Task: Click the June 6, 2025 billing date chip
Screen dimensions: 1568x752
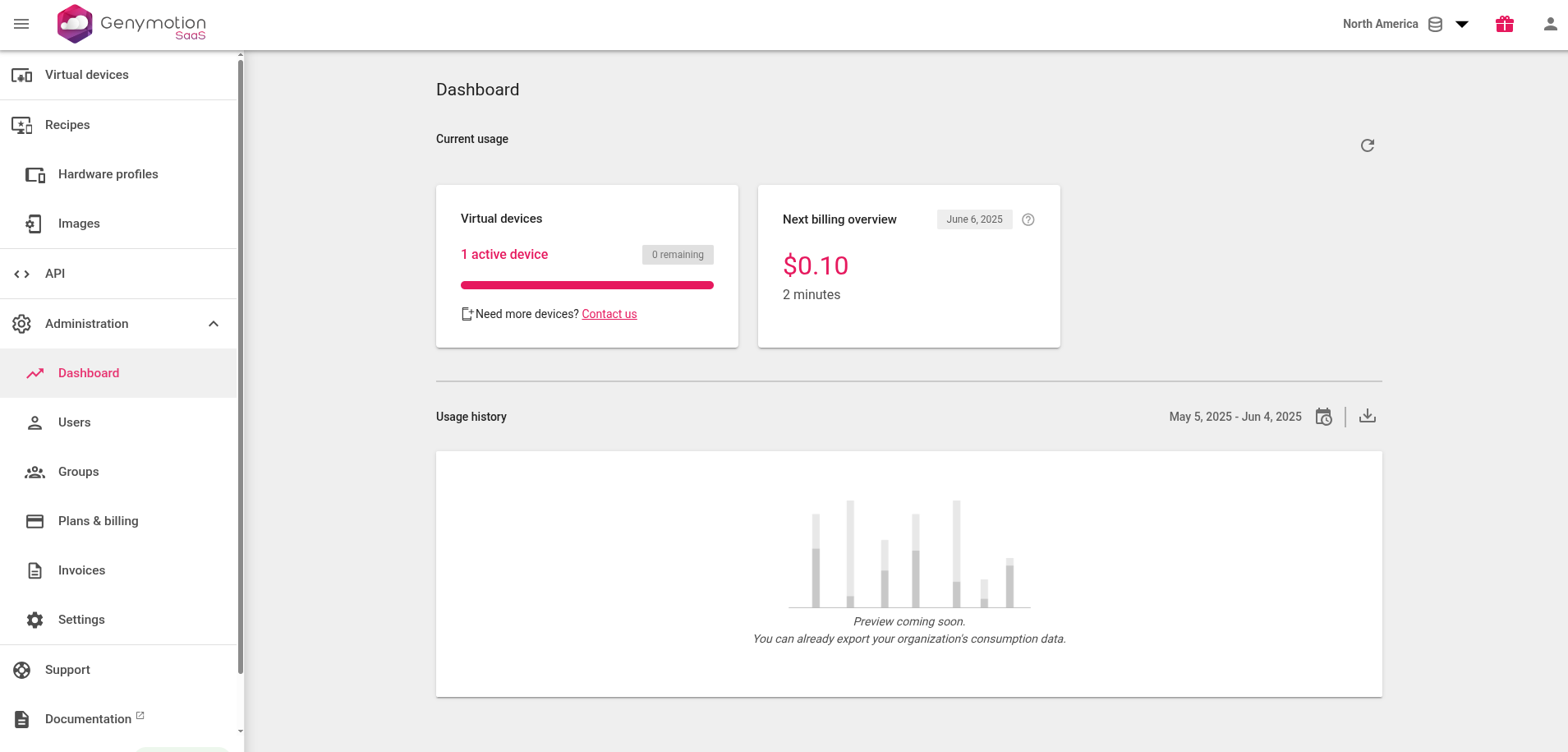Action: pos(974,219)
